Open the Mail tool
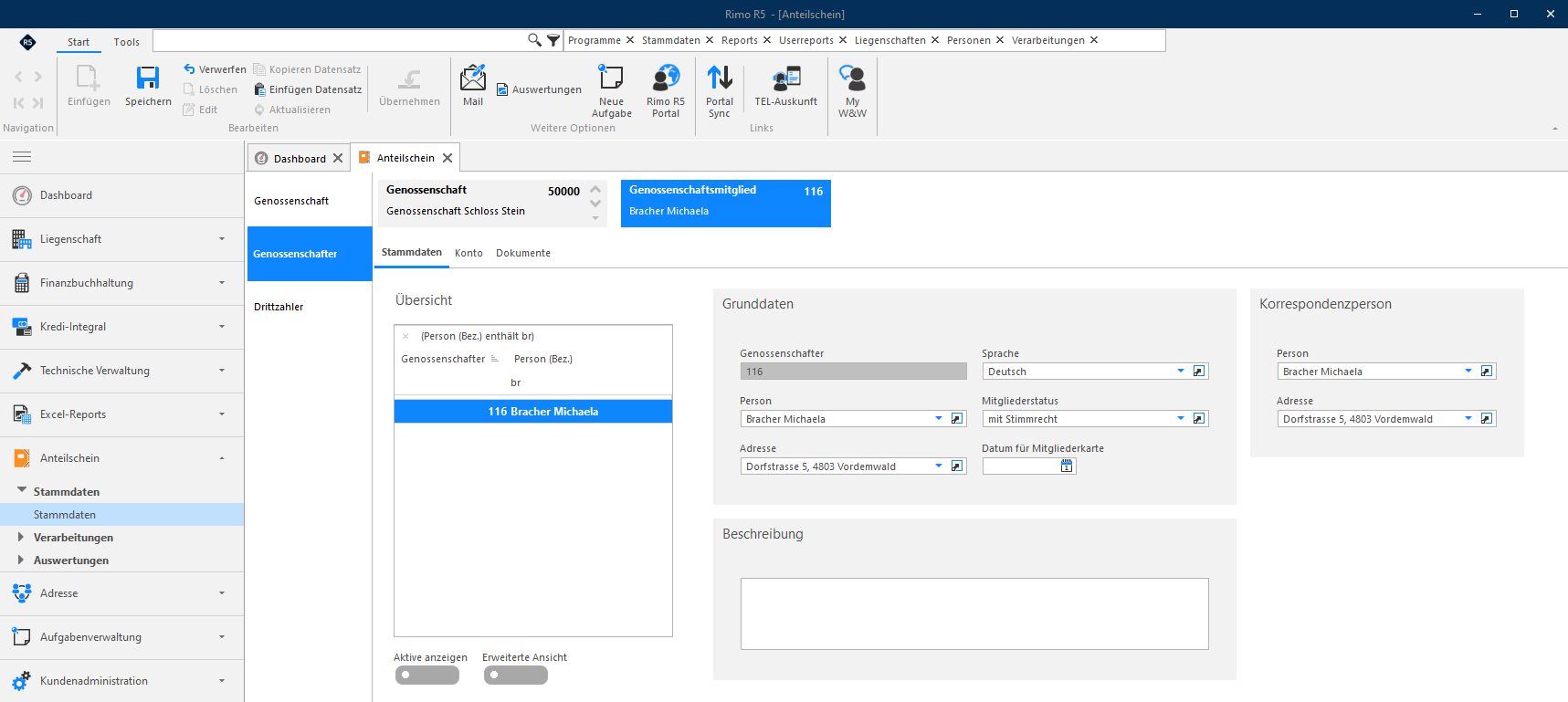 (x=473, y=86)
